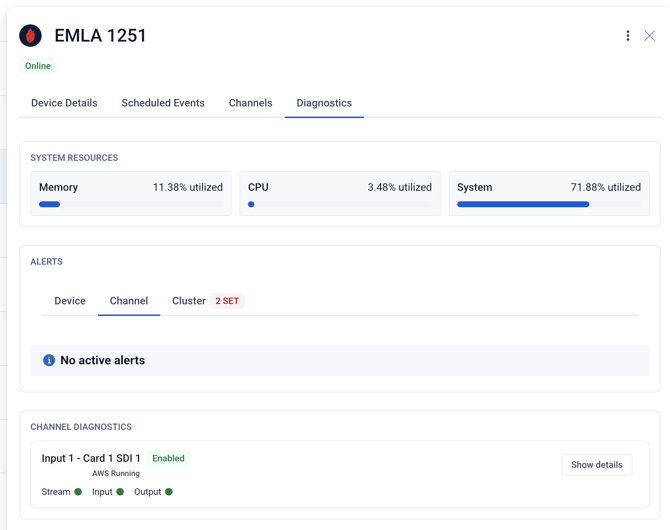
Task: Click the Memory utilization progress bar
Action: [x=131, y=204]
